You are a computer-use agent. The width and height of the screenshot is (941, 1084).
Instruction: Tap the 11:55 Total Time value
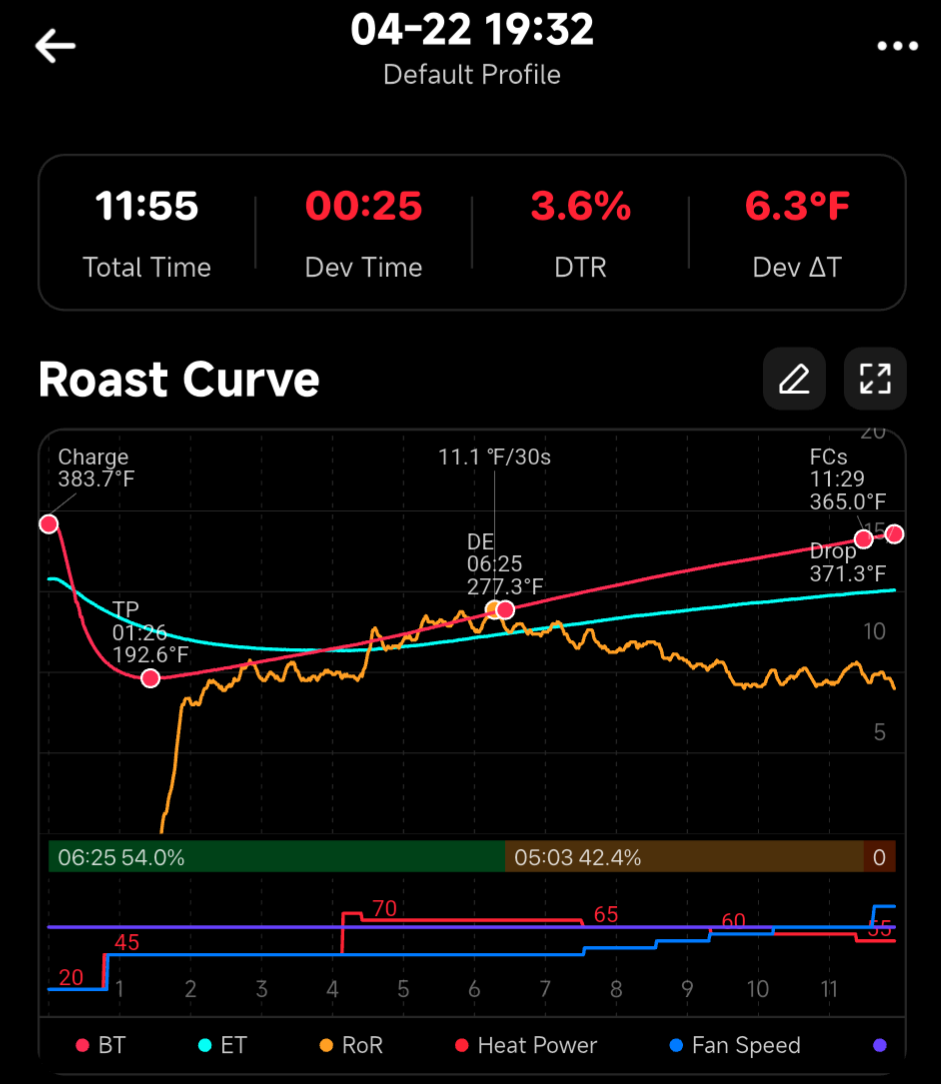coord(147,206)
